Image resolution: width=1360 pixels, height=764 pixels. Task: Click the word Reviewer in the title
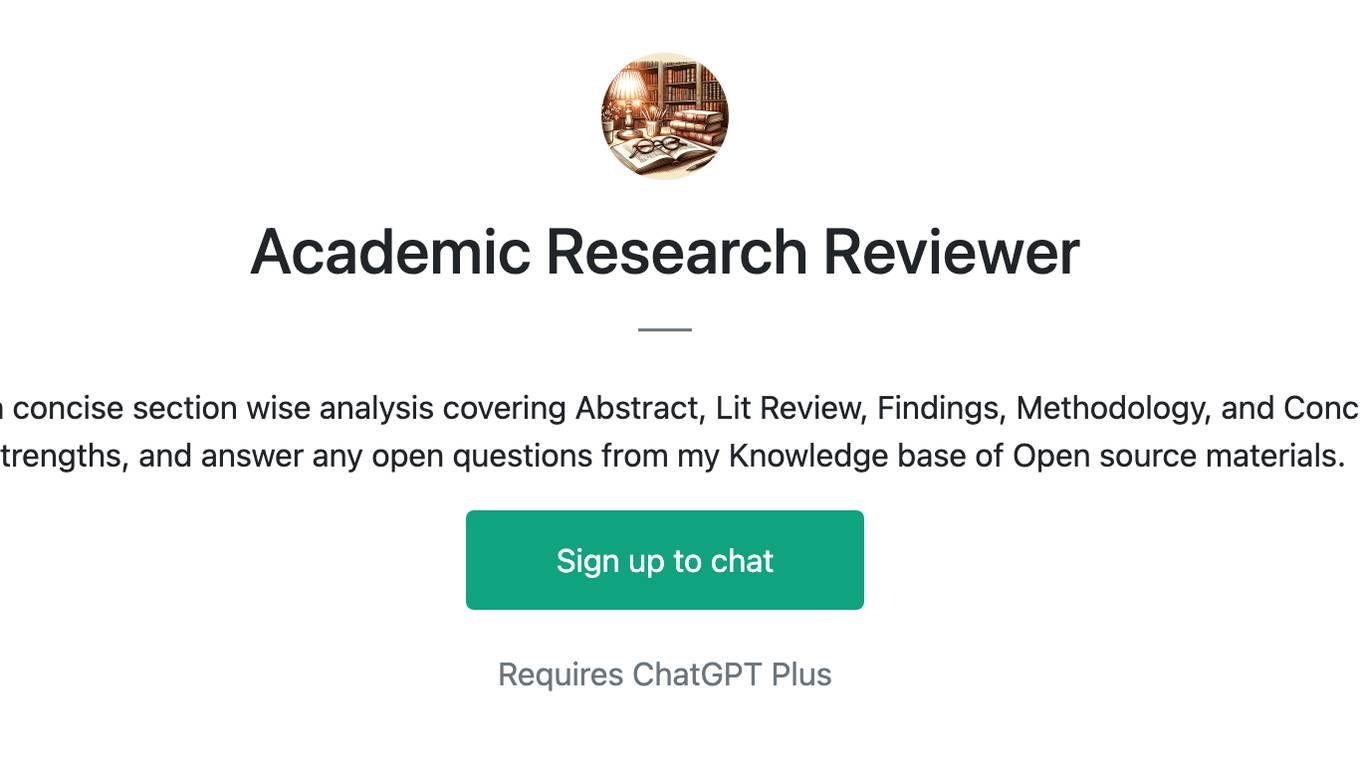coord(951,251)
